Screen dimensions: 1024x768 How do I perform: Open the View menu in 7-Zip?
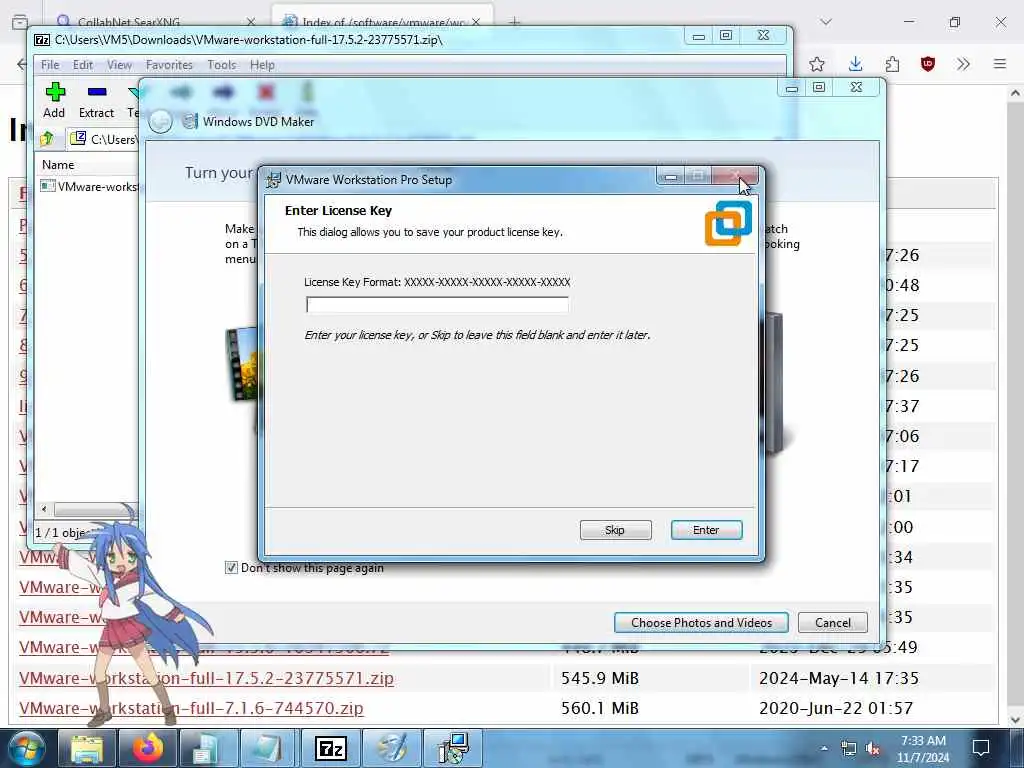point(119,65)
